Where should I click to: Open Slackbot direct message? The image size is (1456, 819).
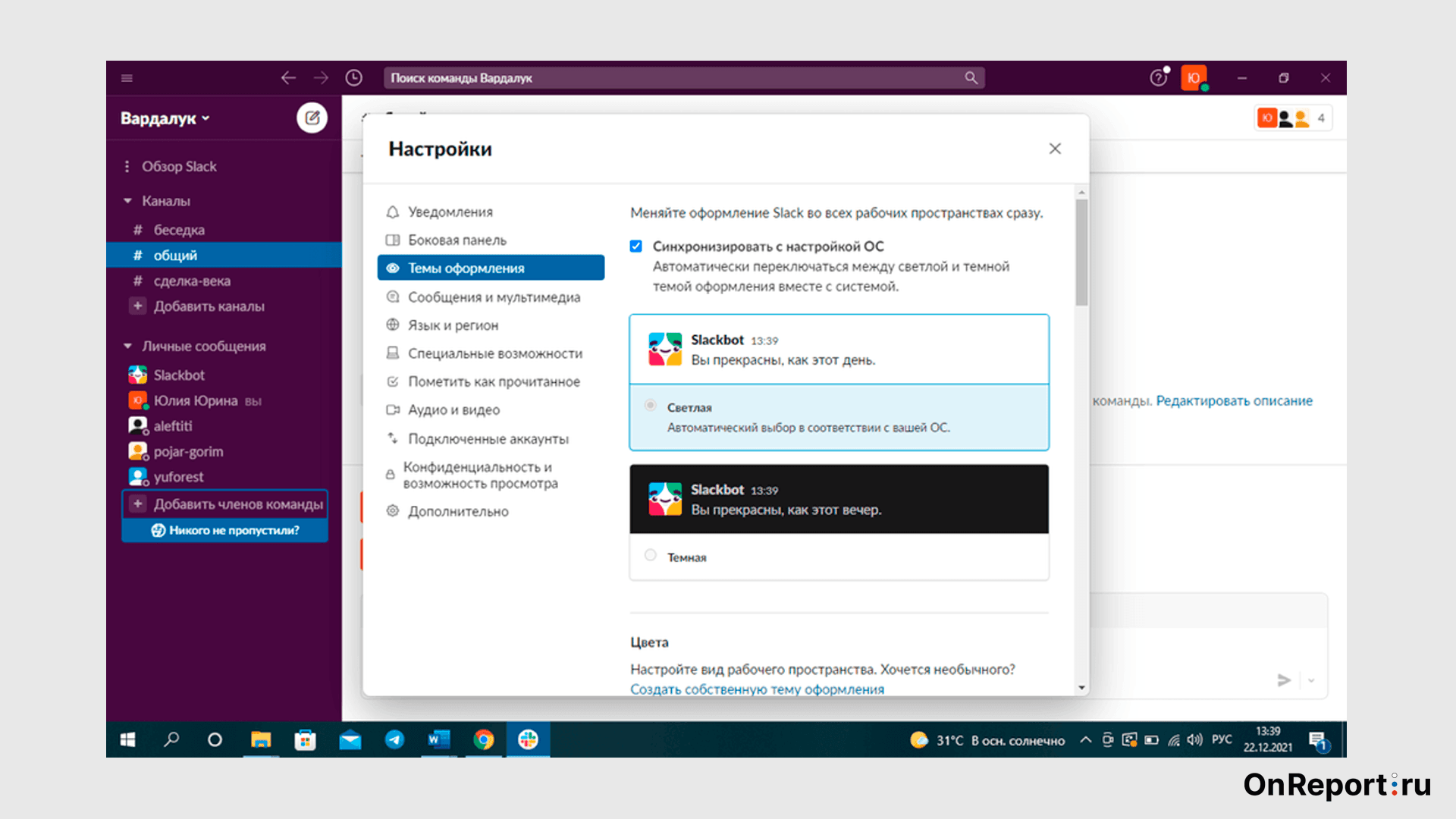click(224, 375)
